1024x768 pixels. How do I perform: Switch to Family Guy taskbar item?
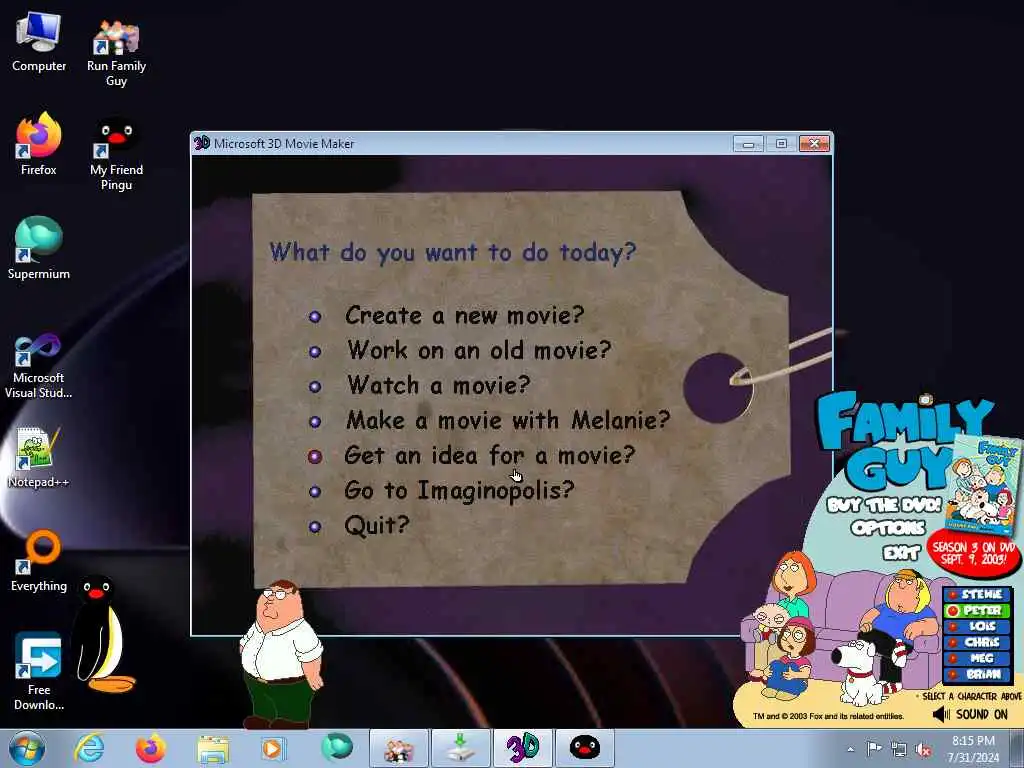pyautogui.click(x=398, y=748)
